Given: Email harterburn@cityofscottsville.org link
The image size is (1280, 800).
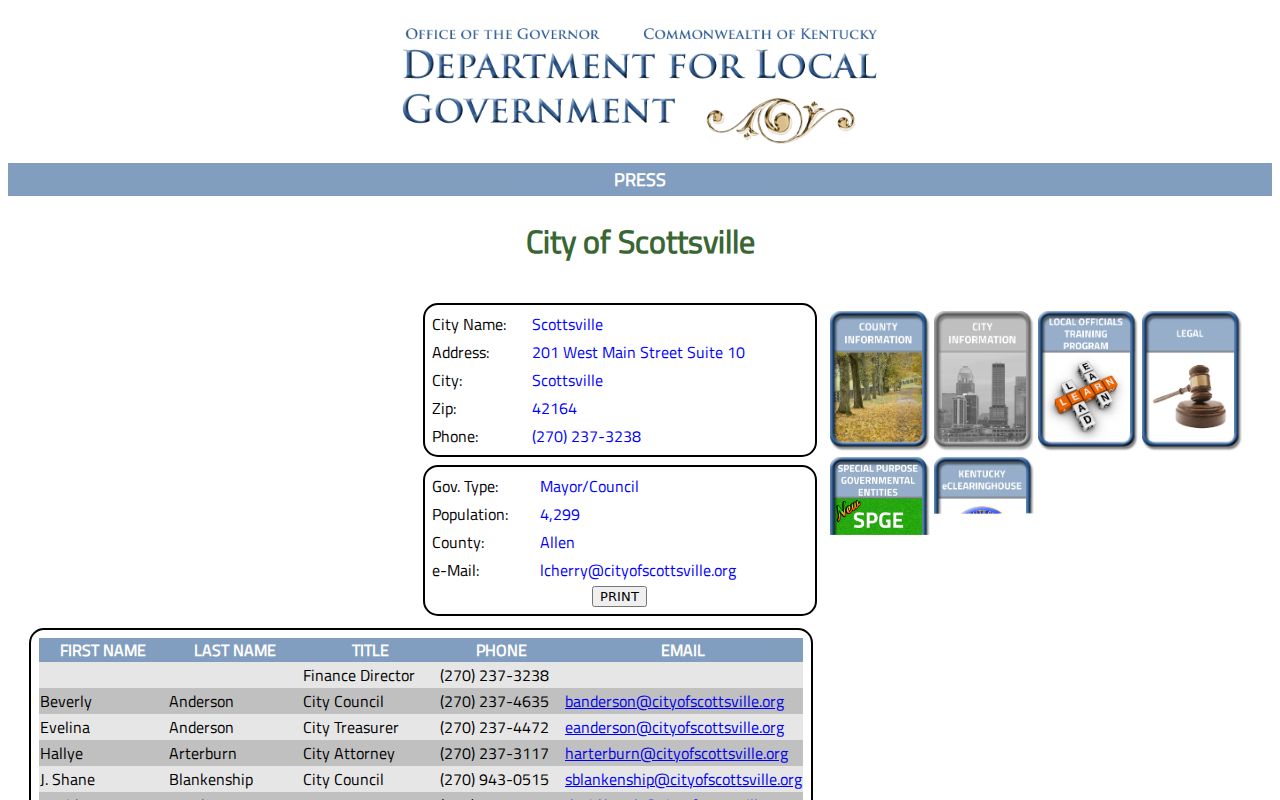Looking at the screenshot, I should point(676,754).
